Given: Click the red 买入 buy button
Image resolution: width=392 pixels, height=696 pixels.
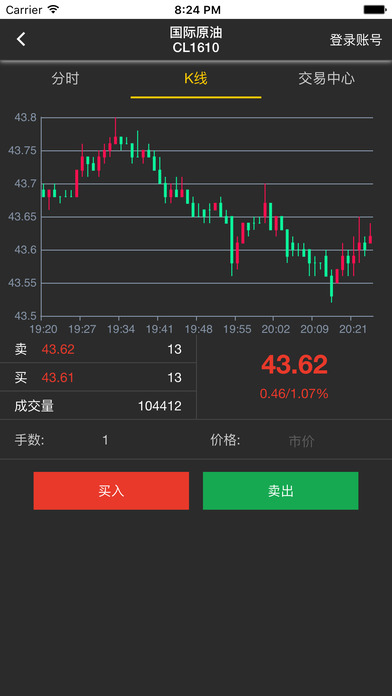Looking at the screenshot, I should pos(111,490).
